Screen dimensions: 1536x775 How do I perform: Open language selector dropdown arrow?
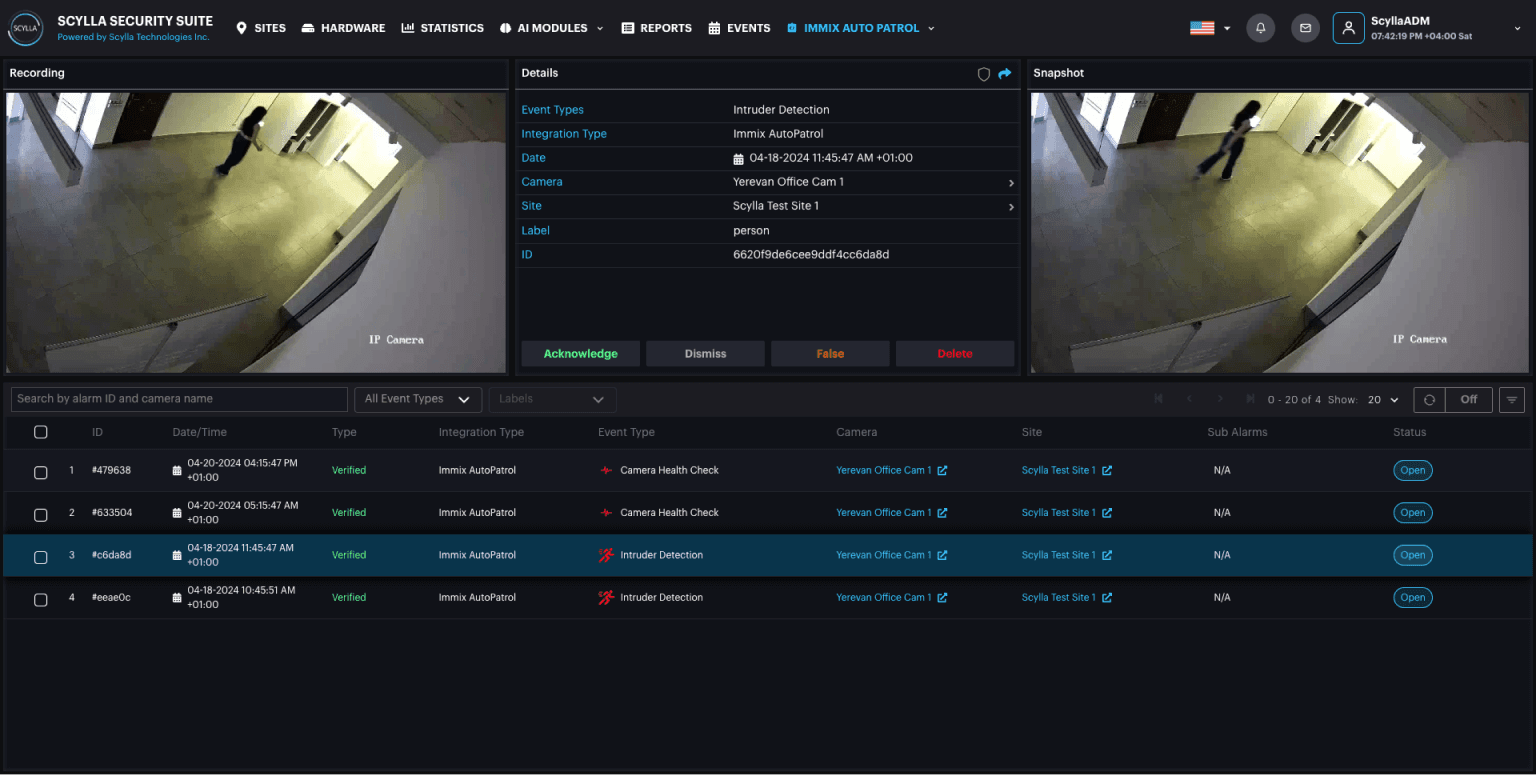tap(1227, 29)
